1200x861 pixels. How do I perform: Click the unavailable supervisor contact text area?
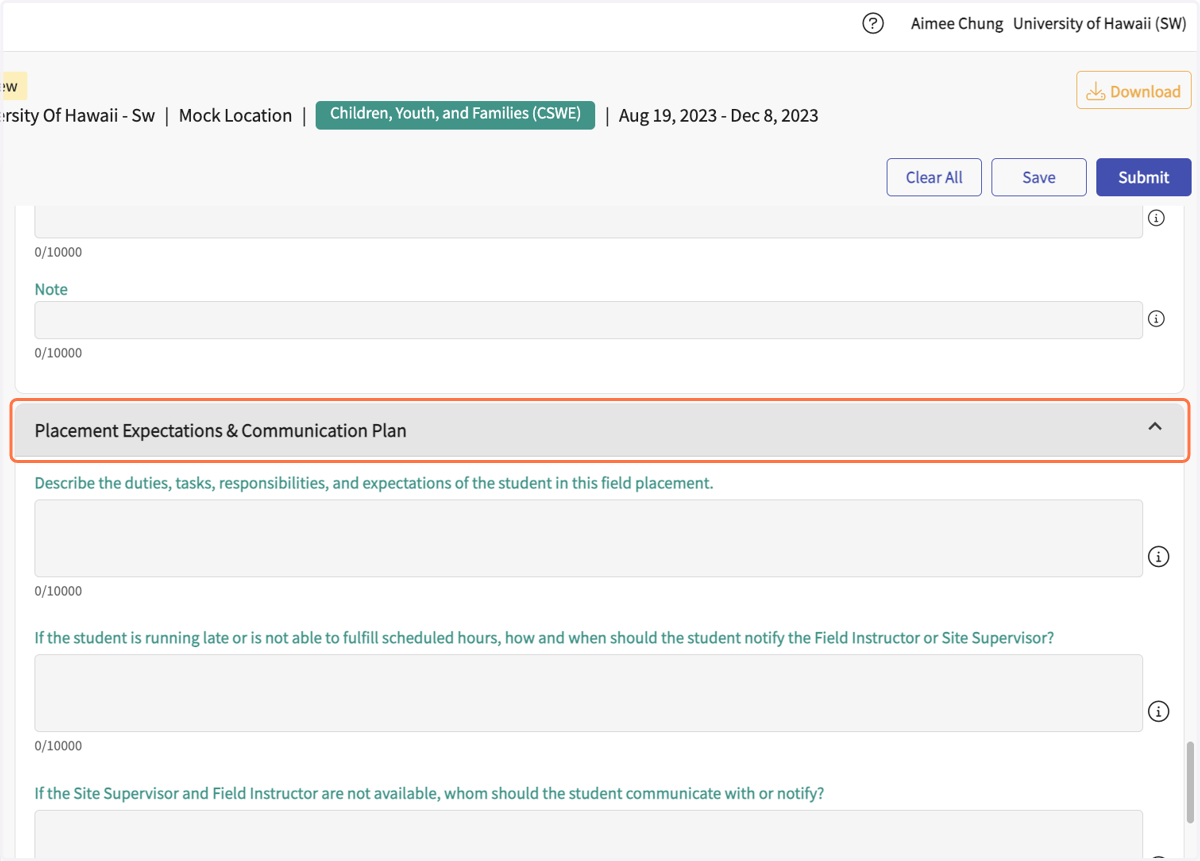tap(588, 835)
